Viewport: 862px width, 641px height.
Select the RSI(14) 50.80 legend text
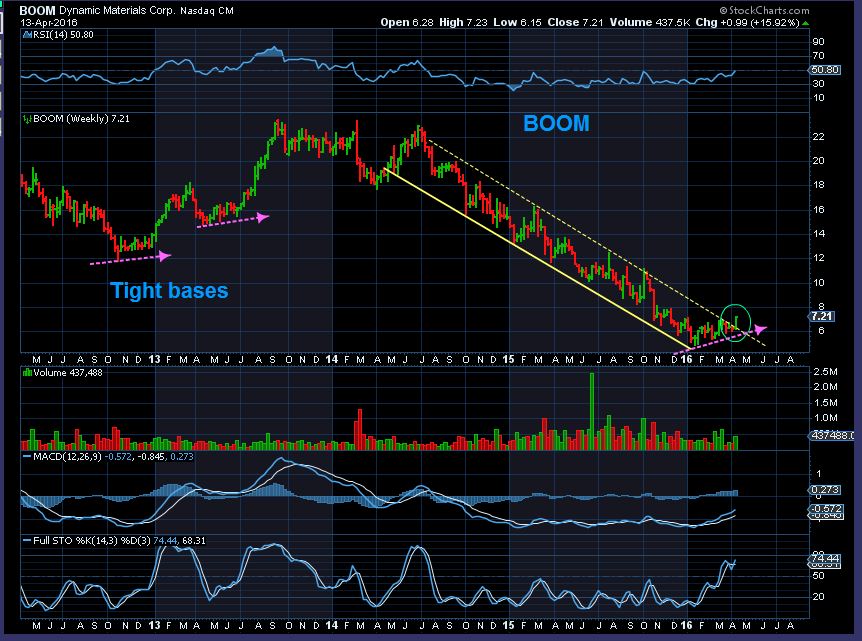[63, 35]
